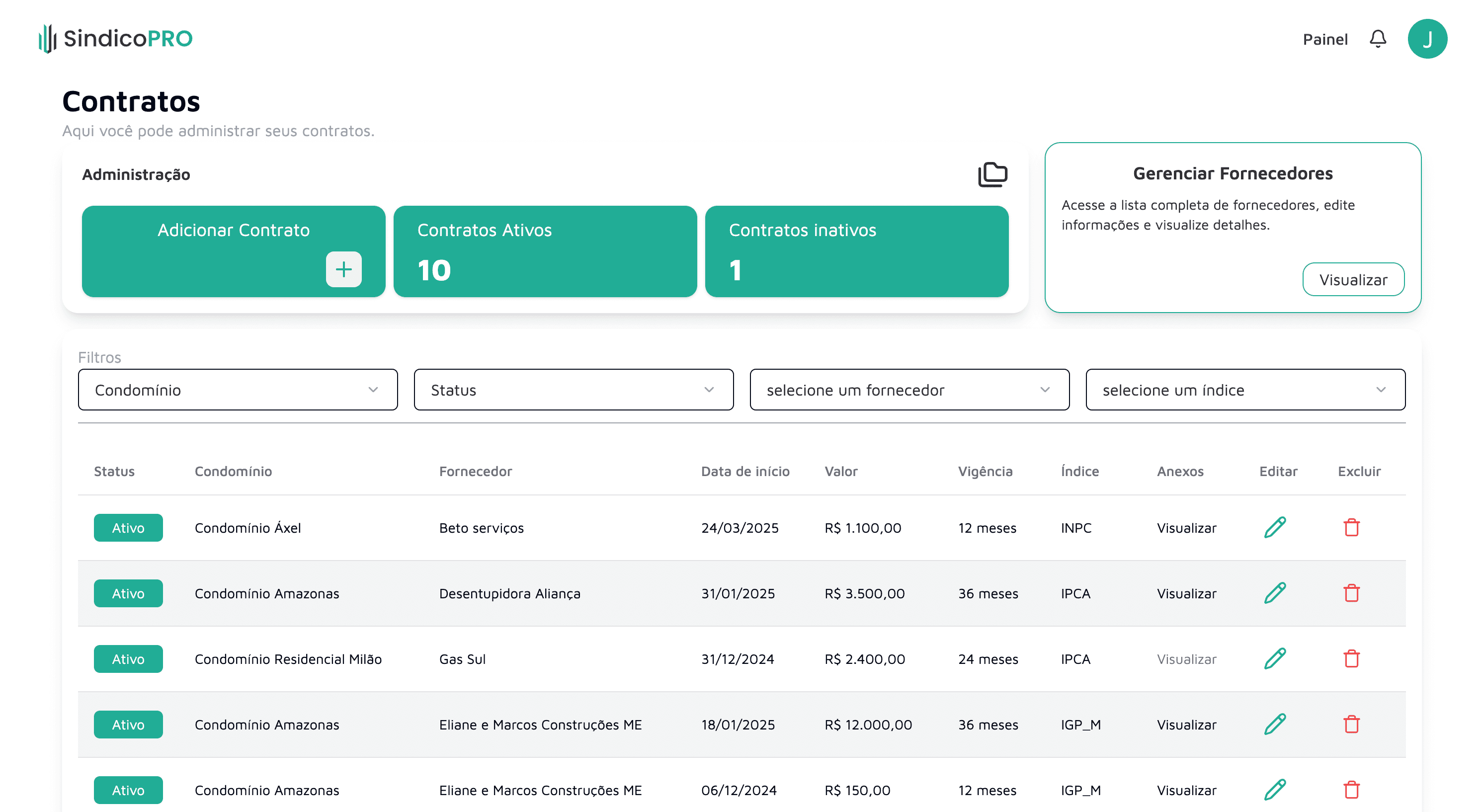Click the SindicoPRO logo
Image resolution: width=1483 pixels, height=812 pixels.
tap(116, 39)
